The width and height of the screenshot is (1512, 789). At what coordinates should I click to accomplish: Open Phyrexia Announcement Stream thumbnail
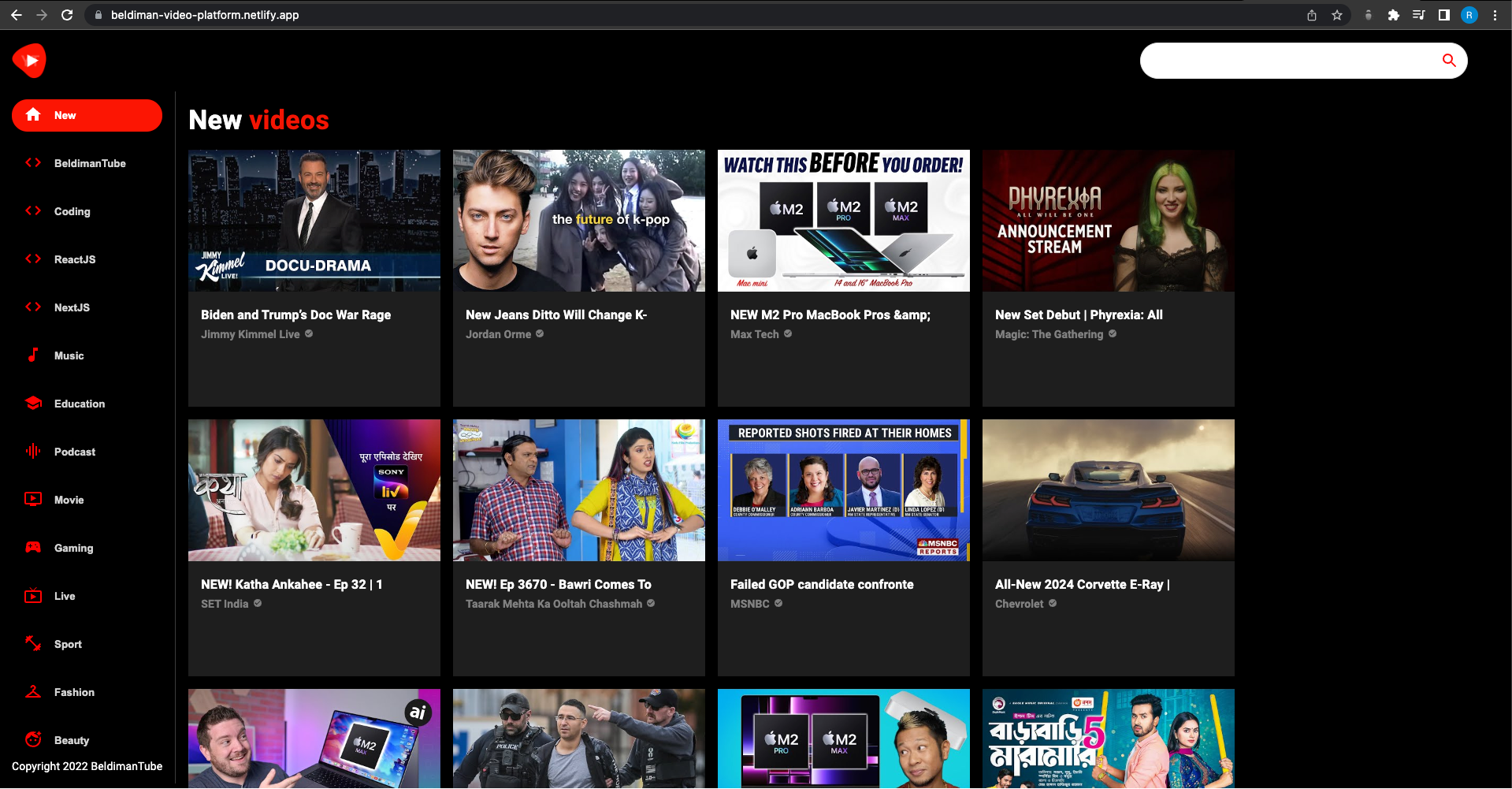coord(1109,221)
